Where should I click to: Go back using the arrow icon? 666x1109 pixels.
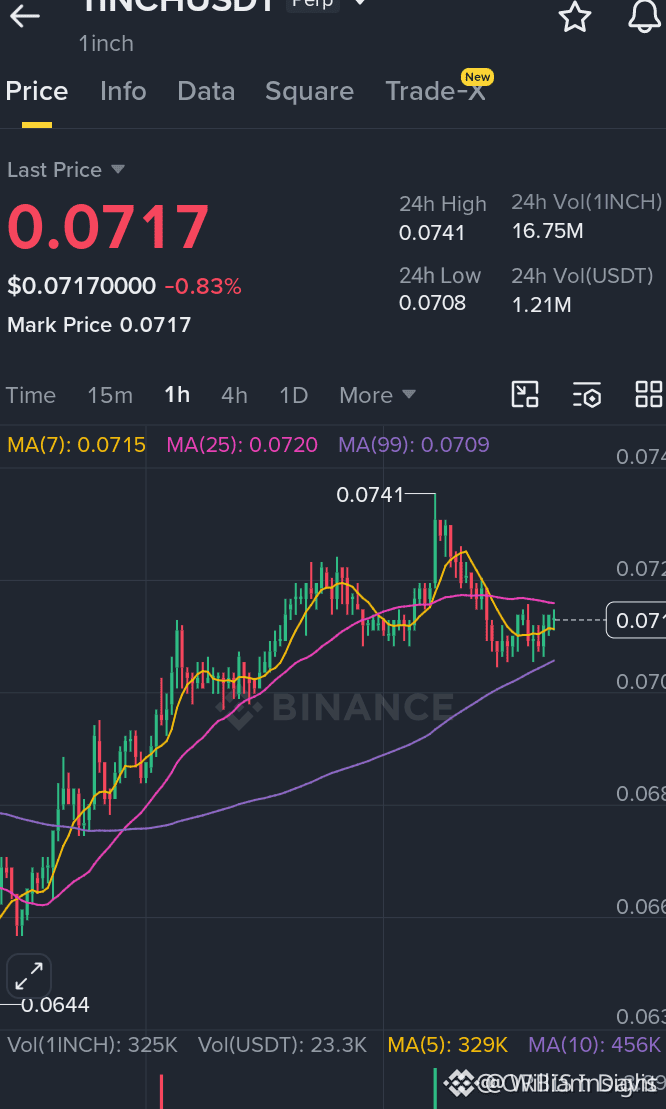tap(24, 16)
